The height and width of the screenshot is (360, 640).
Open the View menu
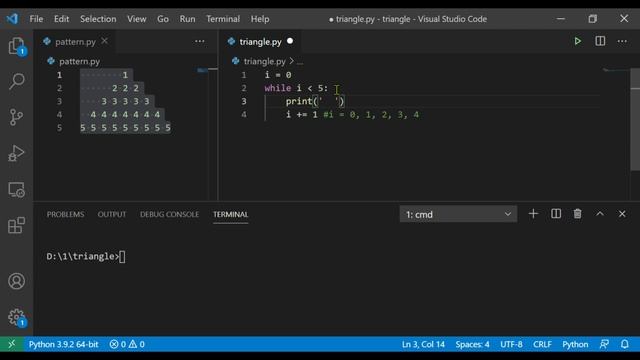[x=136, y=19]
